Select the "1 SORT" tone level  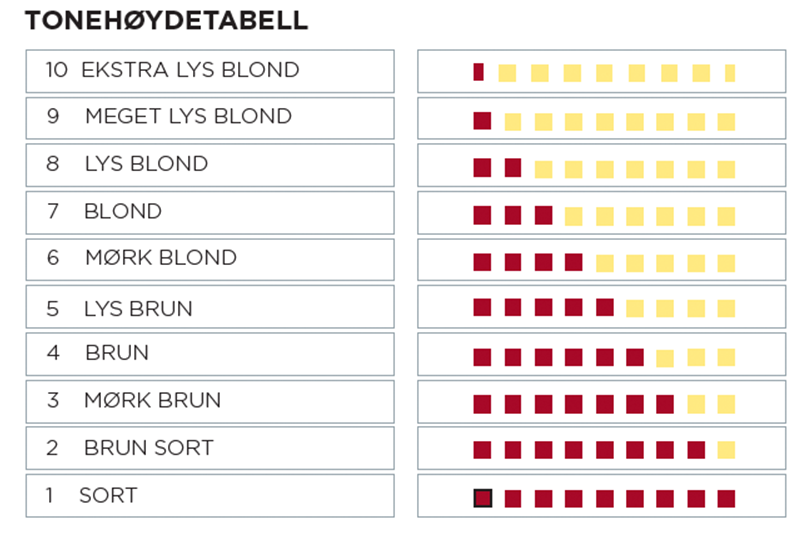point(210,496)
